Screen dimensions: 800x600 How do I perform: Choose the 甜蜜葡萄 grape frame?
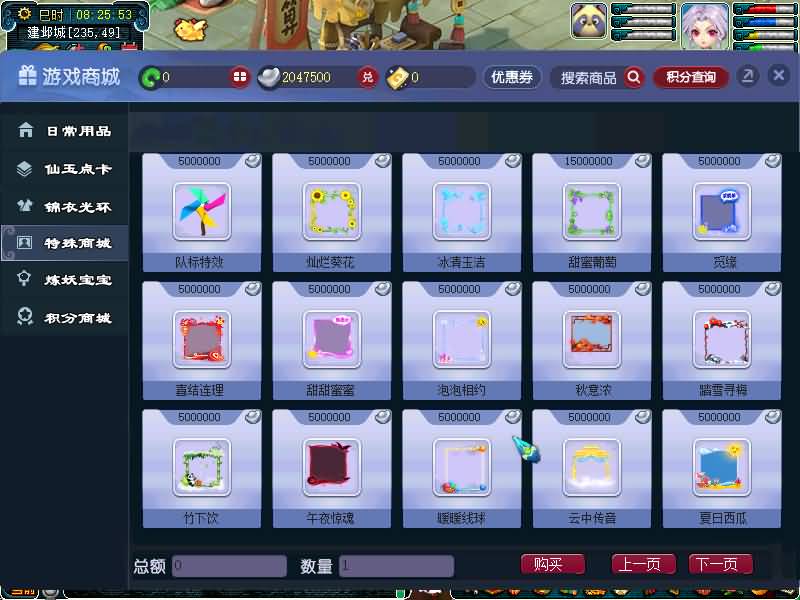pos(591,212)
